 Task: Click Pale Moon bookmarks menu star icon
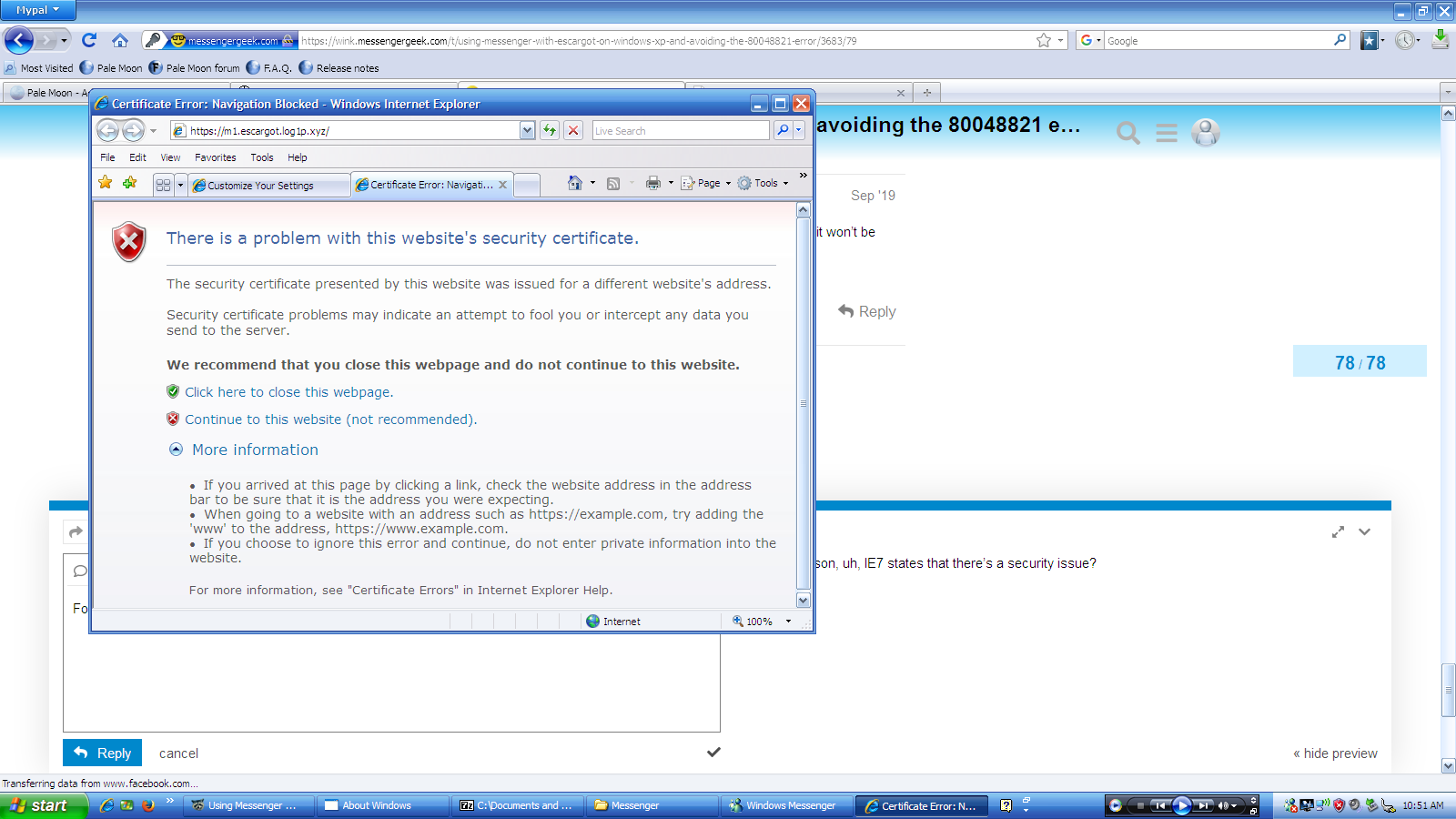tap(1369, 40)
